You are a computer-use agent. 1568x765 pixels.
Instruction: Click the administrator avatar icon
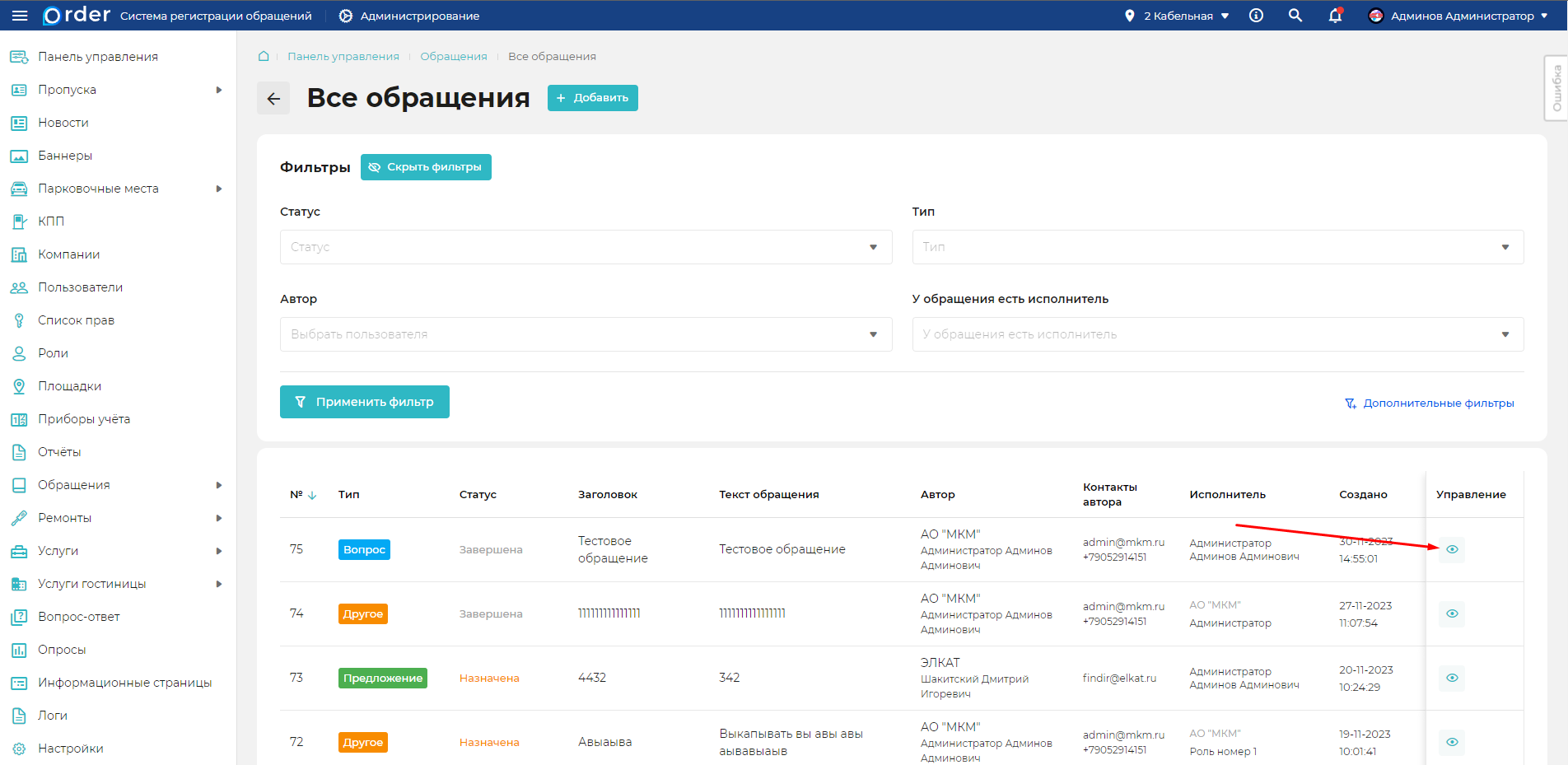point(1375,16)
